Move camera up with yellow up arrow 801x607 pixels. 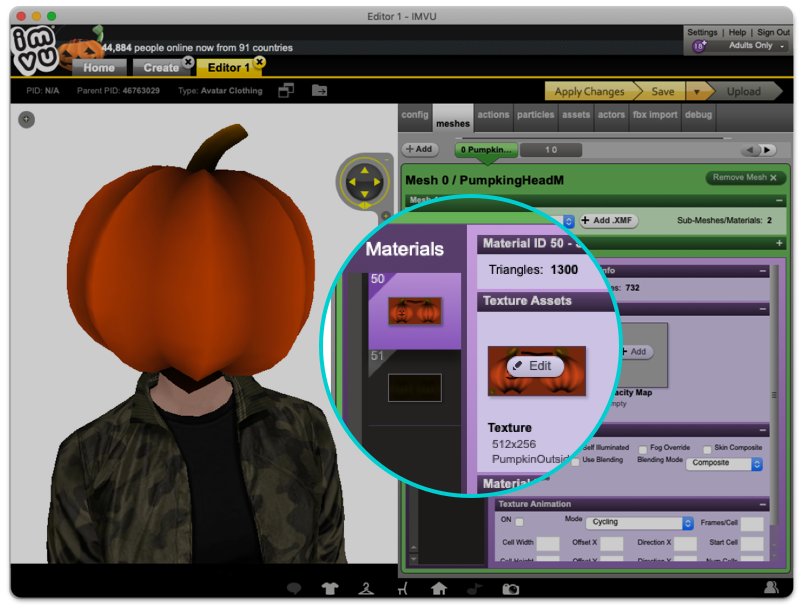click(365, 170)
